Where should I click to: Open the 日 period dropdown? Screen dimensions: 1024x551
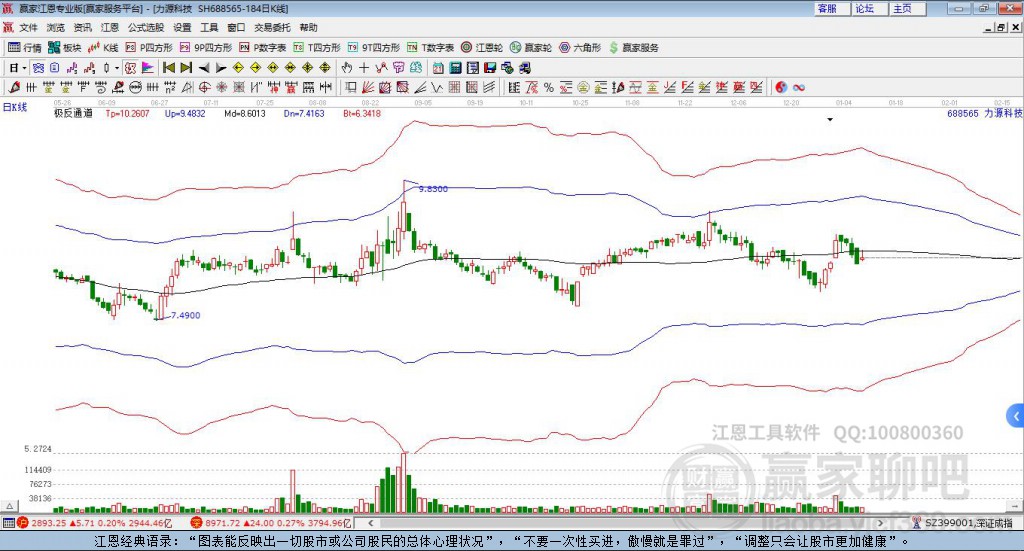[x=17, y=67]
